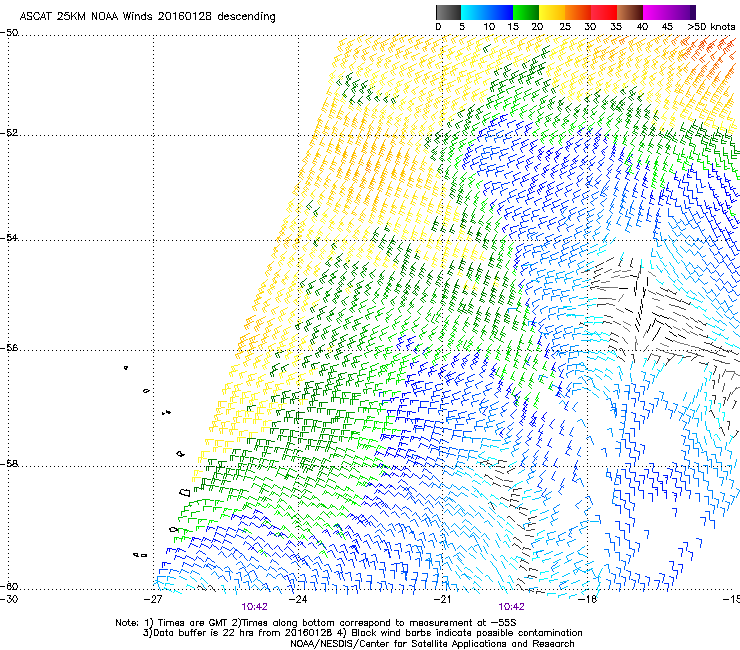Click the '25' tick label under the legend

point(565,27)
